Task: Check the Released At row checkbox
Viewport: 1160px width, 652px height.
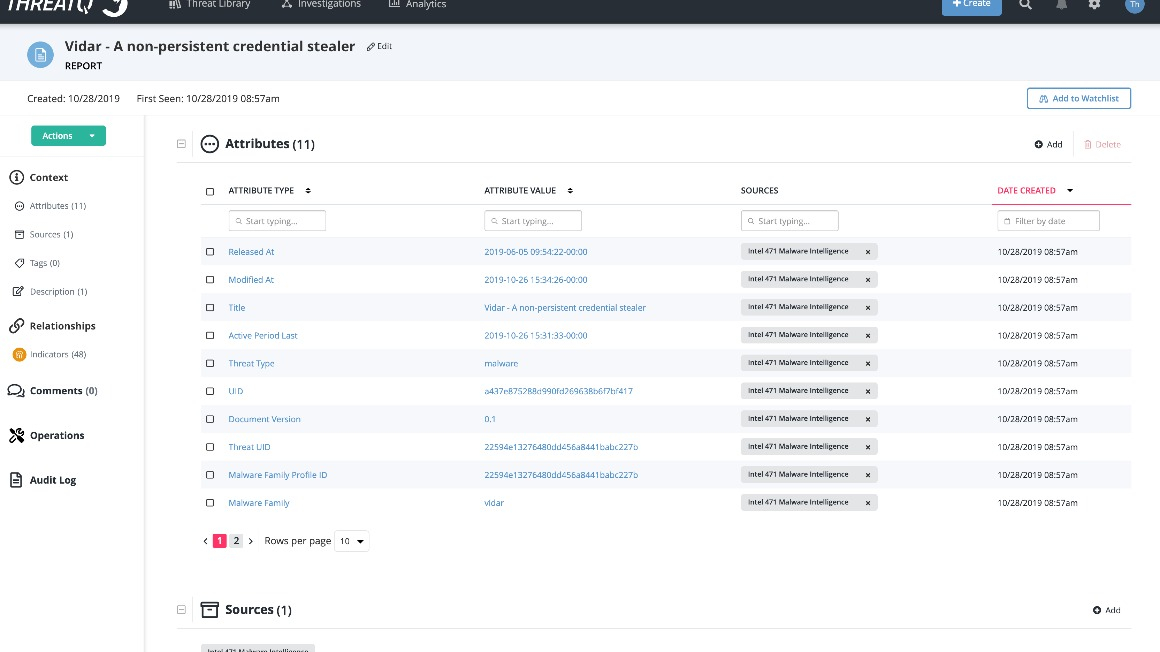Action: (210, 252)
